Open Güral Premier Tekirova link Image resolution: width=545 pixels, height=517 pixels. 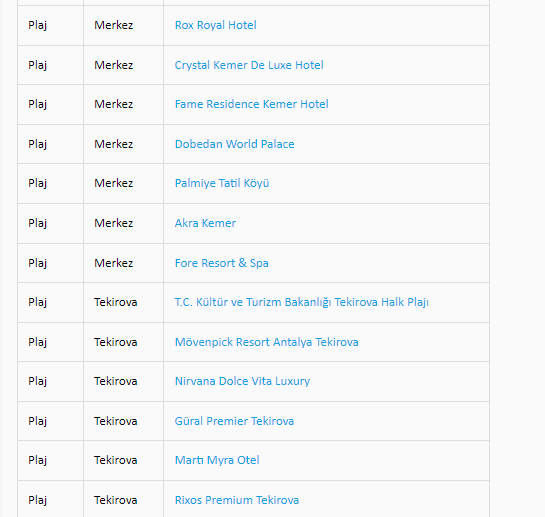point(234,421)
